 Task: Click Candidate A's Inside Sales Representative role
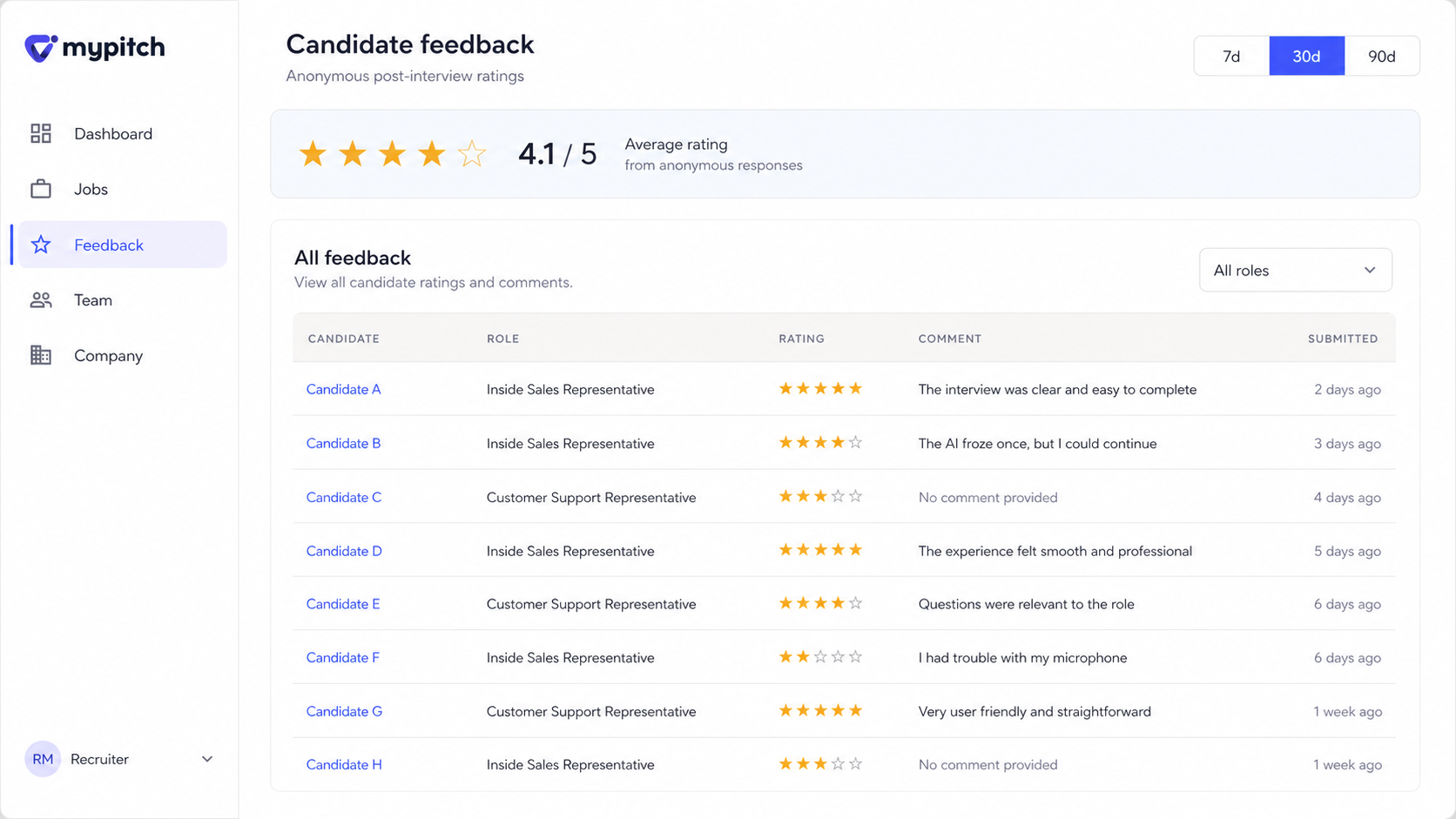pyautogui.click(x=570, y=389)
